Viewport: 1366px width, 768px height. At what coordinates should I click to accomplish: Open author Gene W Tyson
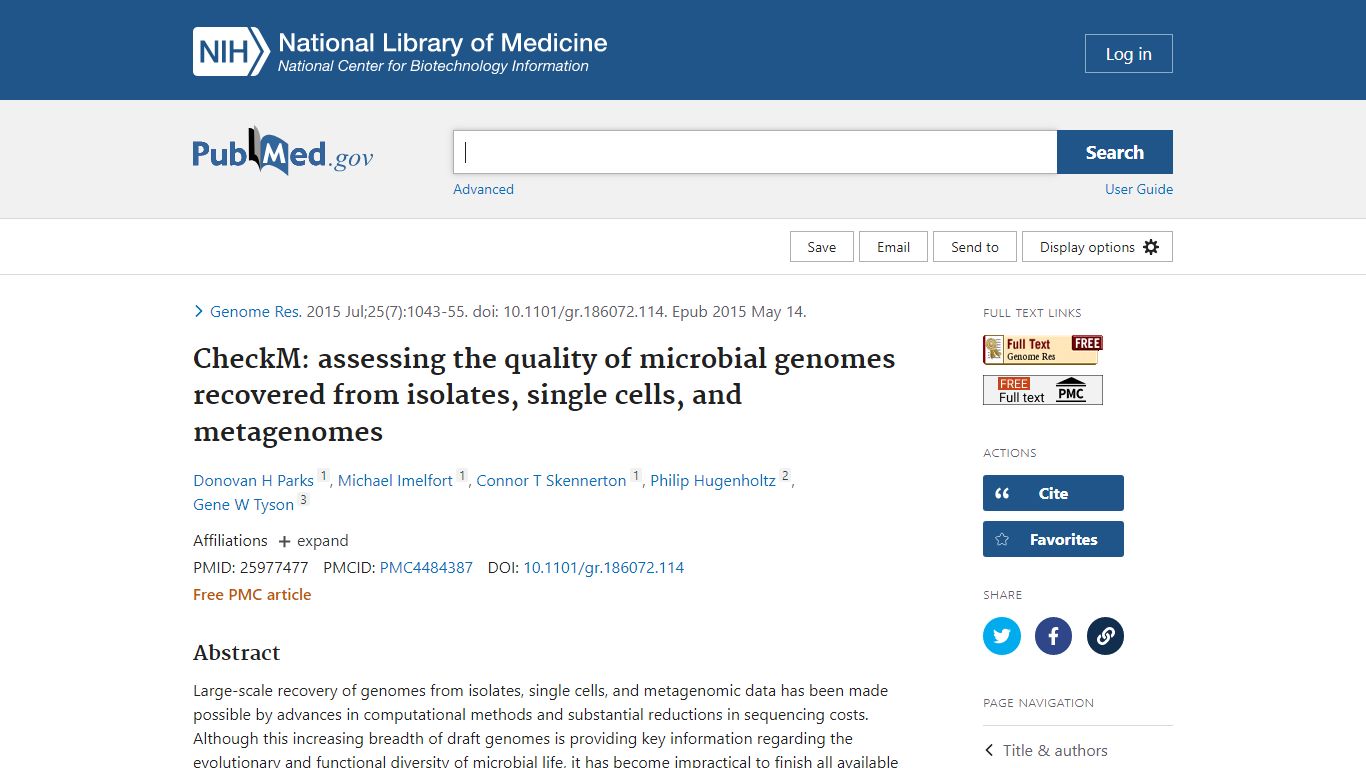(x=243, y=505)
